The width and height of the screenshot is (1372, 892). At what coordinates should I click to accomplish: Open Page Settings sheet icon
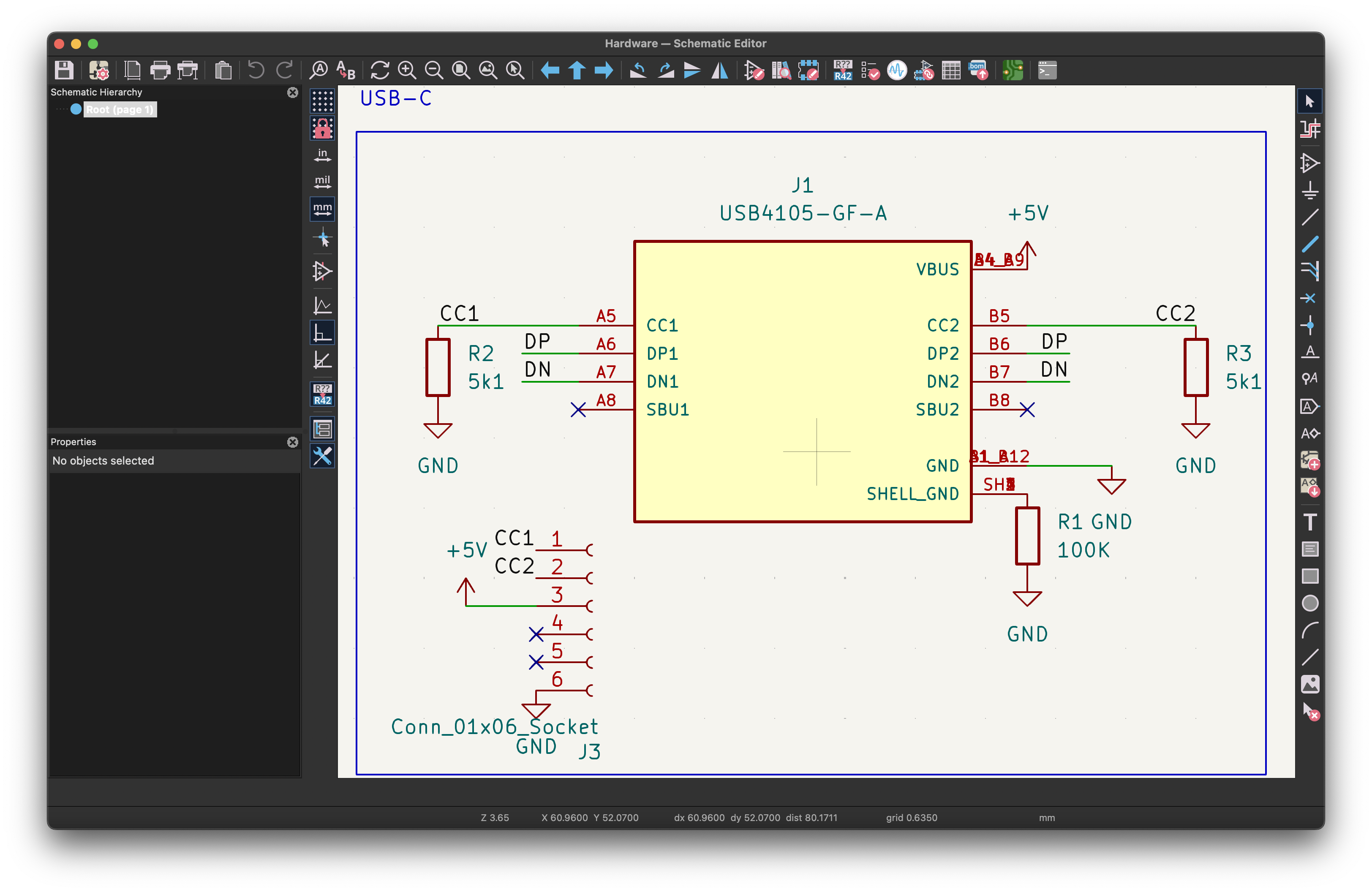coord(132,70)
